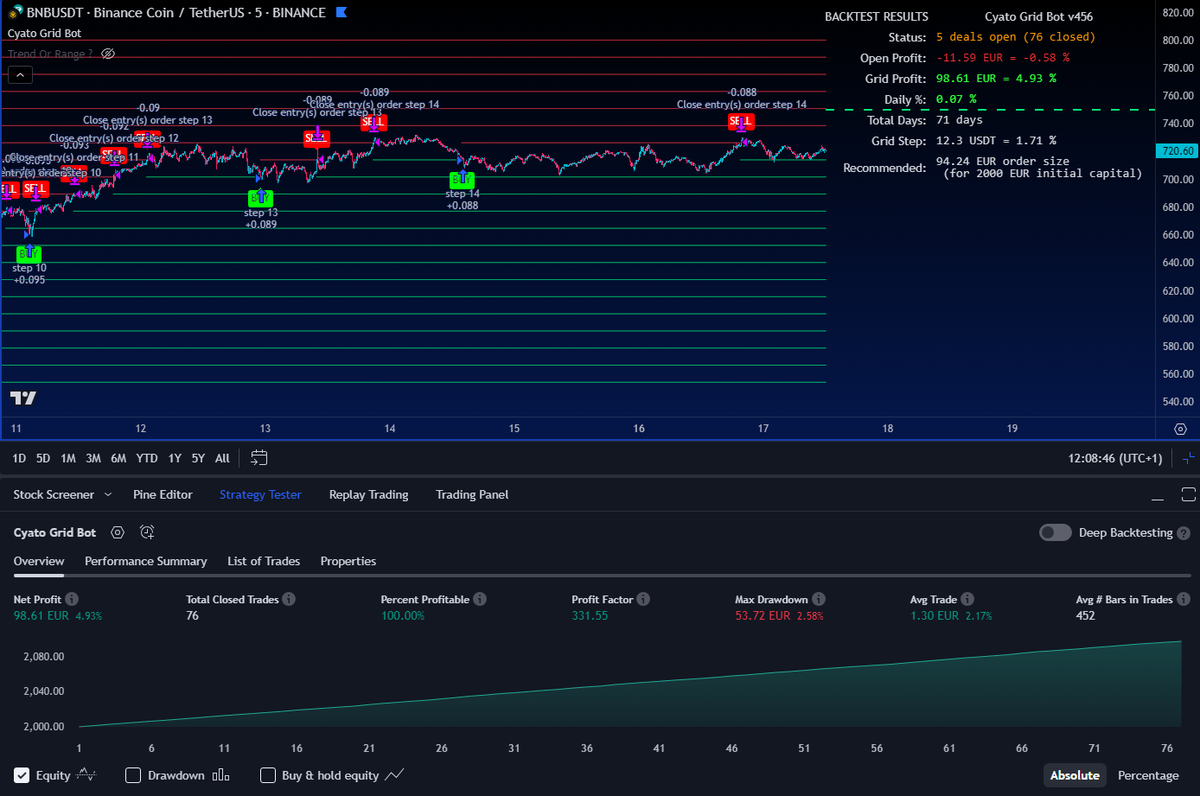Screen dimensions: 1200x796
Task: Click the add alert clock icon
Action: click(147, 533)
